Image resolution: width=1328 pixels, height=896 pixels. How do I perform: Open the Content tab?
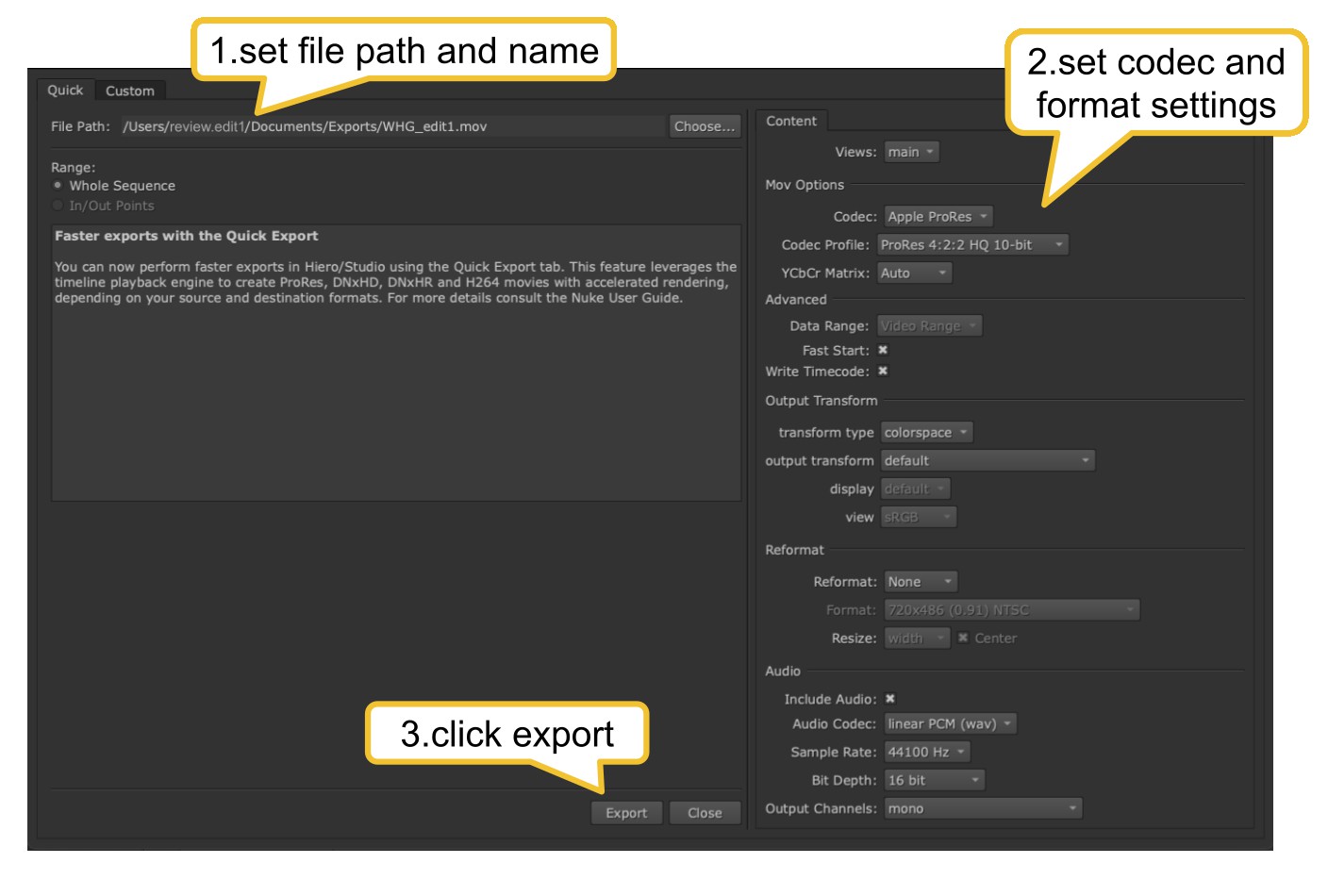tap(790, 121)
